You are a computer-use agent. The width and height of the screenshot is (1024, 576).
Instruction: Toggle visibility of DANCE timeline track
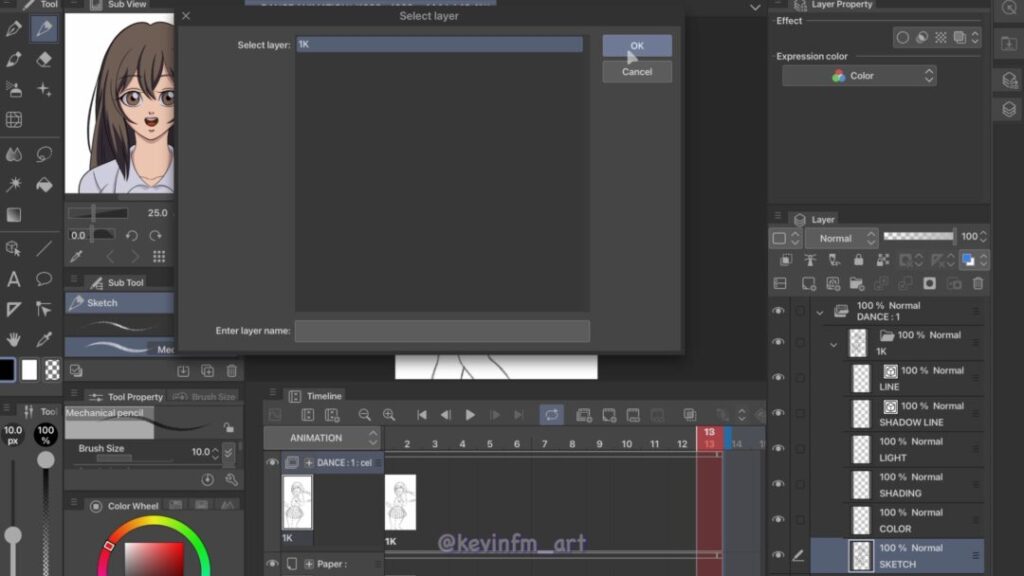(272, 462)
